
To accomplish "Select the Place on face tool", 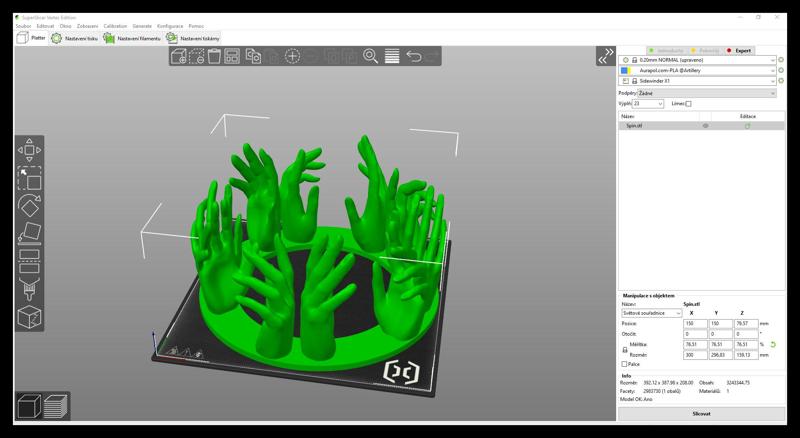I will 29,233.
